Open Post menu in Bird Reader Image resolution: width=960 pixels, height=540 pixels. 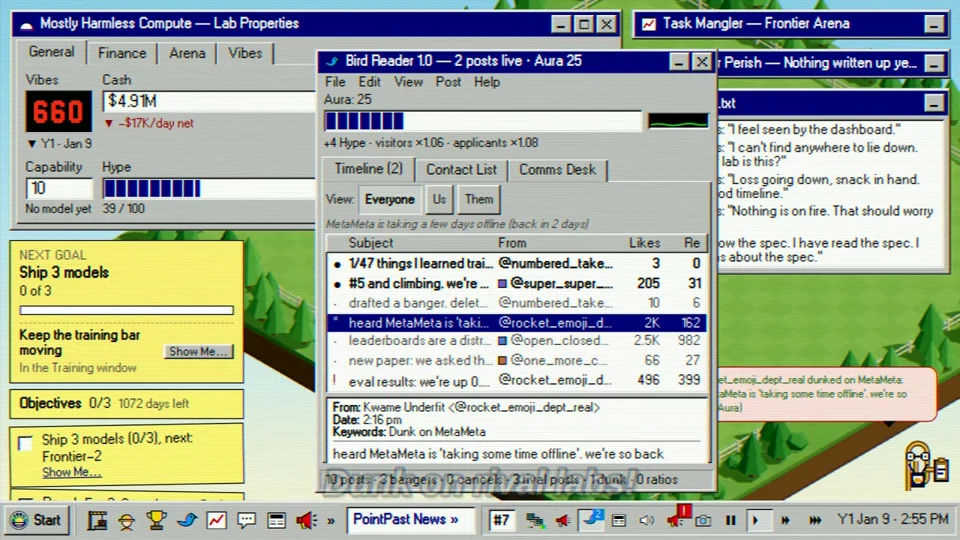pos(448,82)
